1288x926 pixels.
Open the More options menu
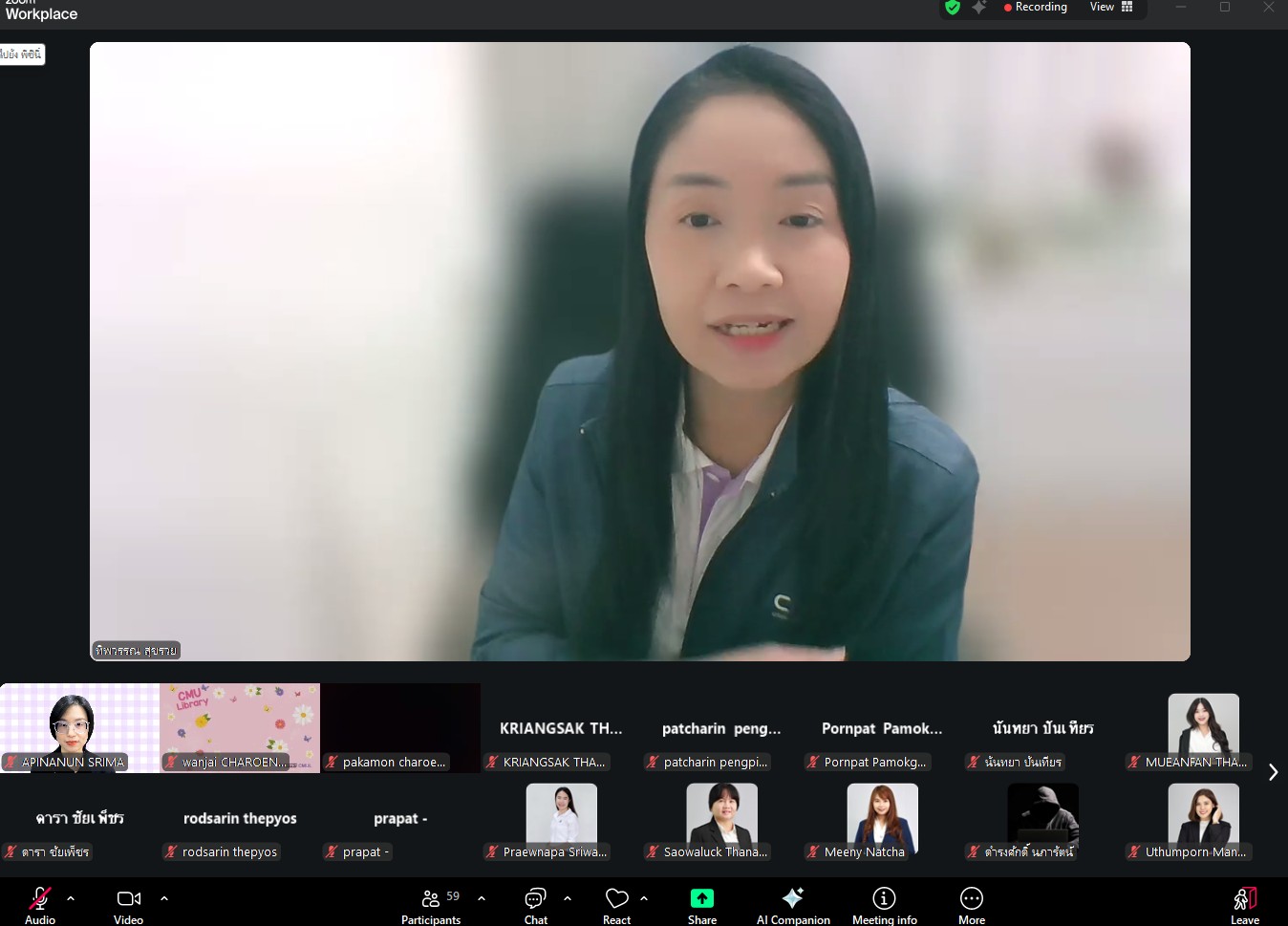pos(971,904)
